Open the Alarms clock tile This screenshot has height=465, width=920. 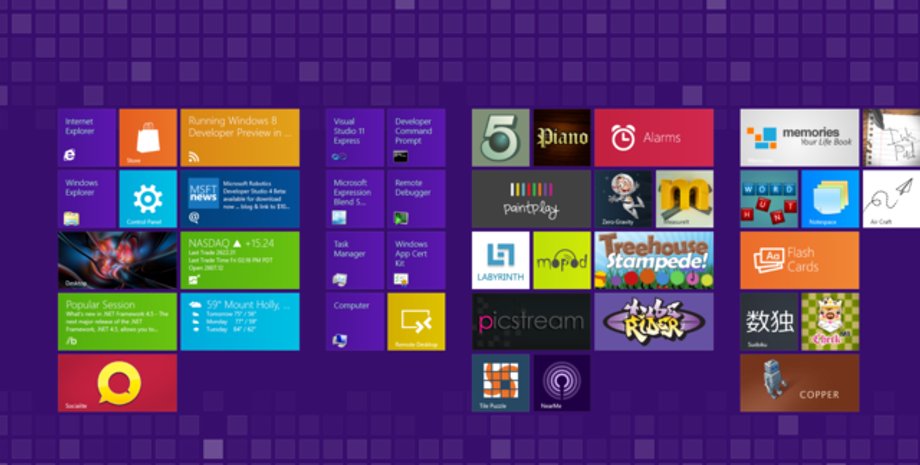click(653, 138)
